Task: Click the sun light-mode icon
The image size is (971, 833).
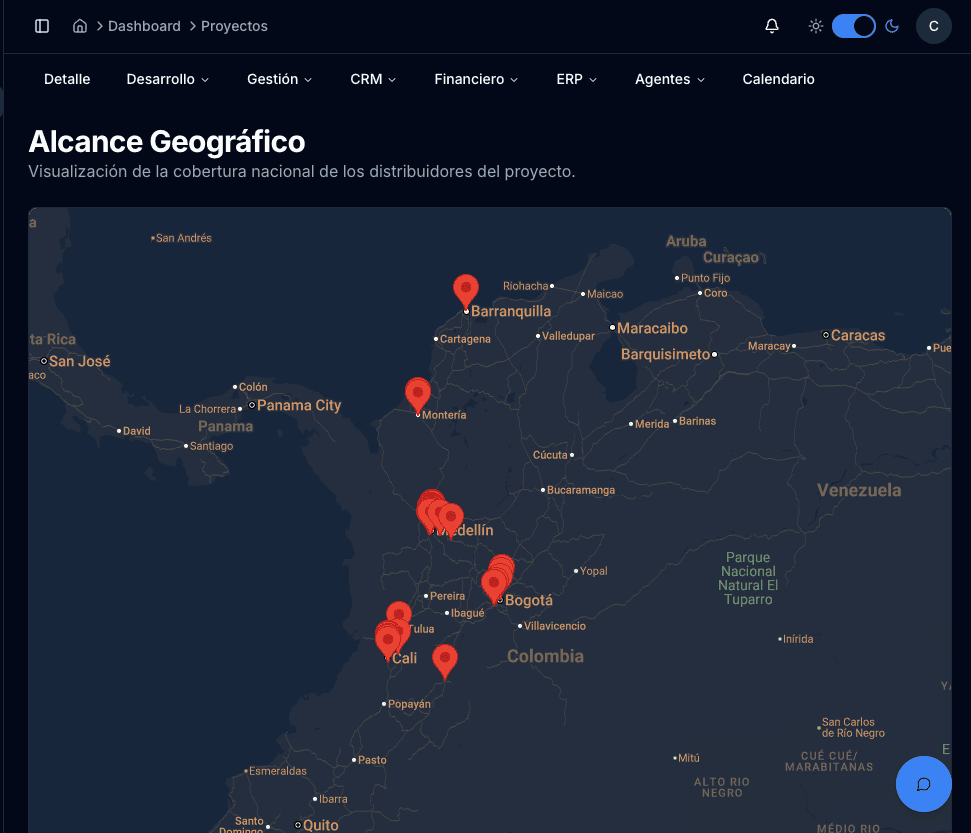Action: 816,26
